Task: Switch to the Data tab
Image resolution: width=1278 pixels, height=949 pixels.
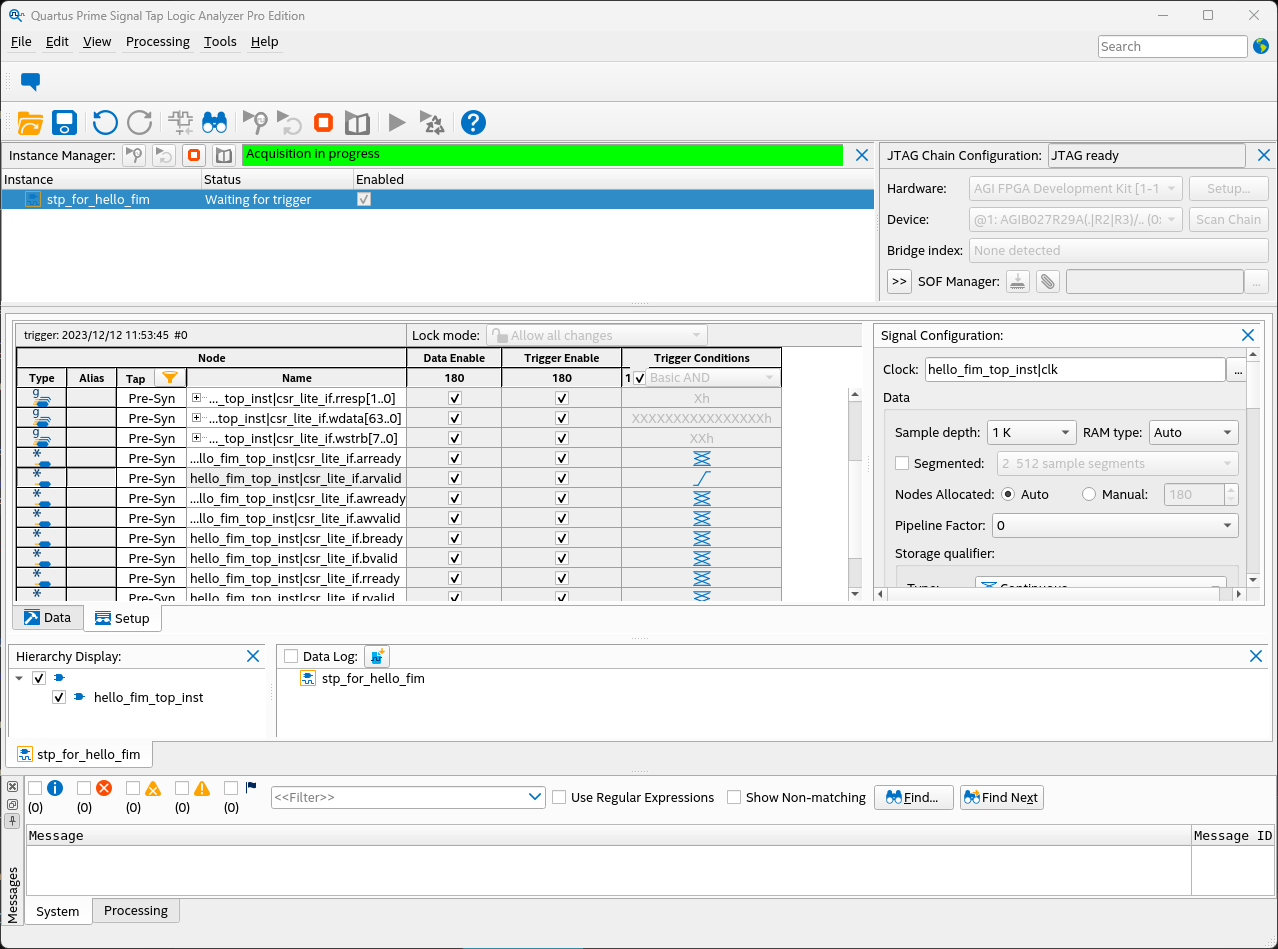Action: 47,618
